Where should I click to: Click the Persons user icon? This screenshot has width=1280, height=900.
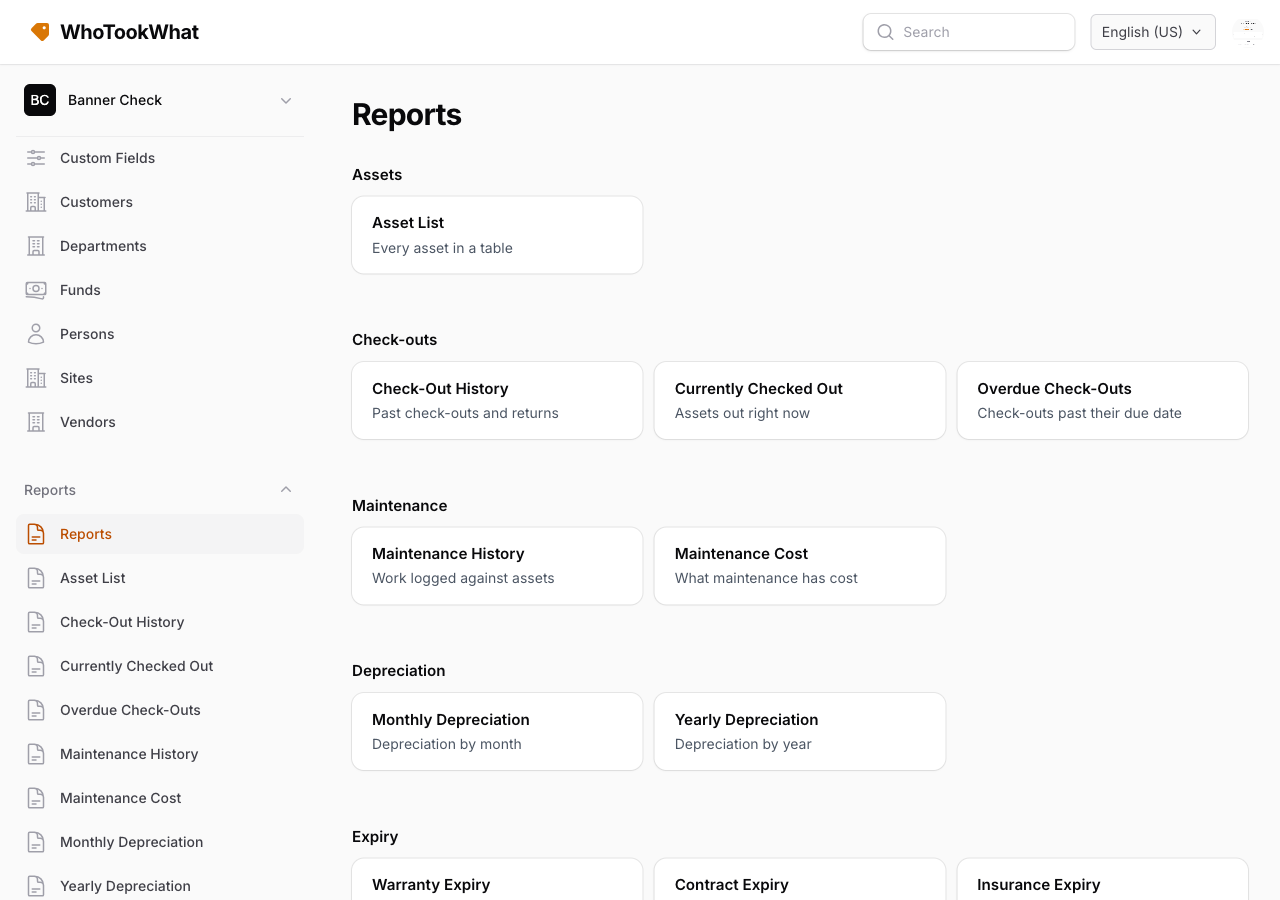[x=36, y=334]
